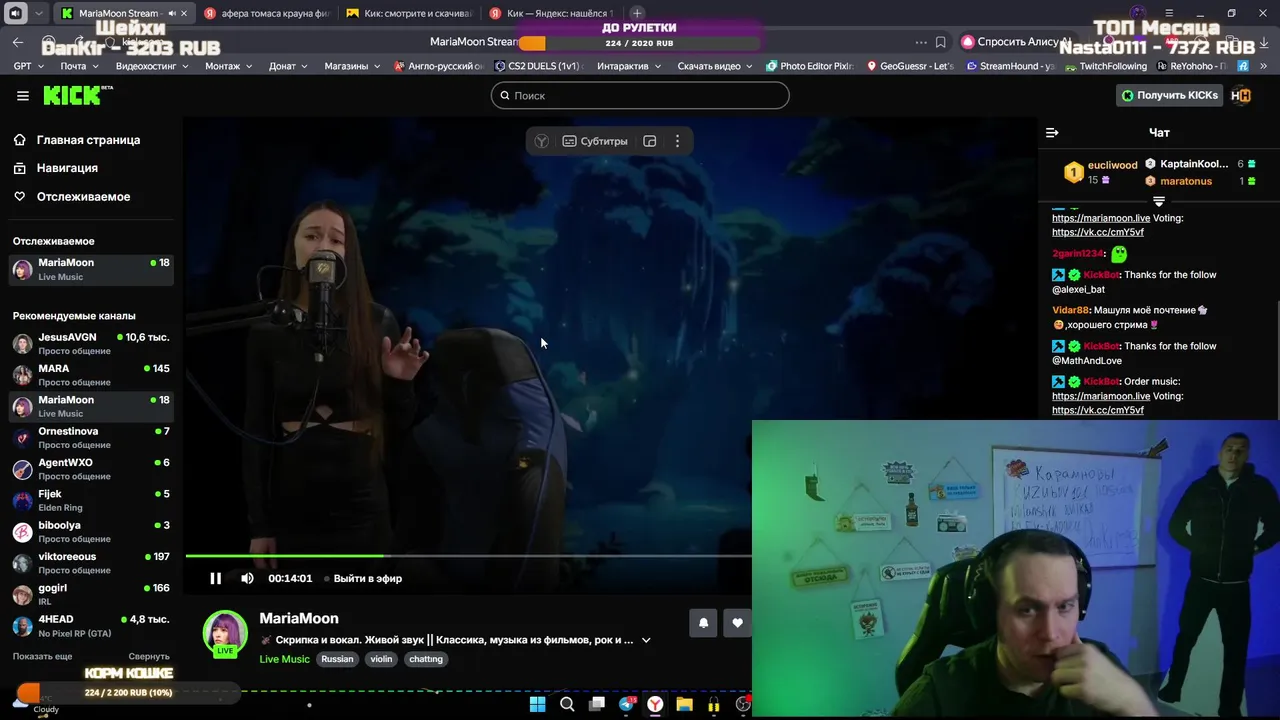
Task: Open MARA recommended channel
Action: click(x=90, y=375)
